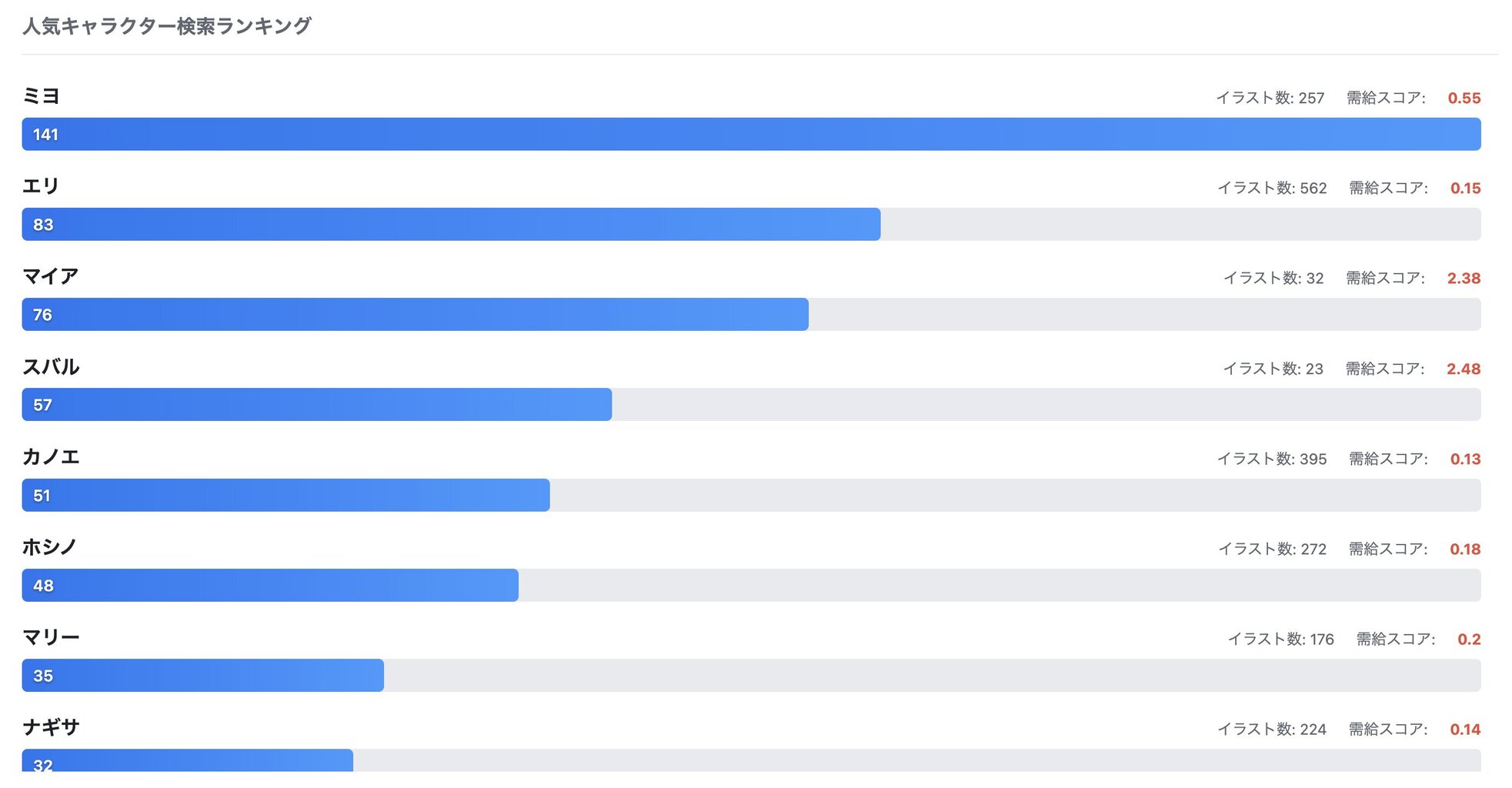Click the ミヨ supply score 0.55
Image resolution: width=1512 pixels, height=788 pixels.
point(1464,98)
